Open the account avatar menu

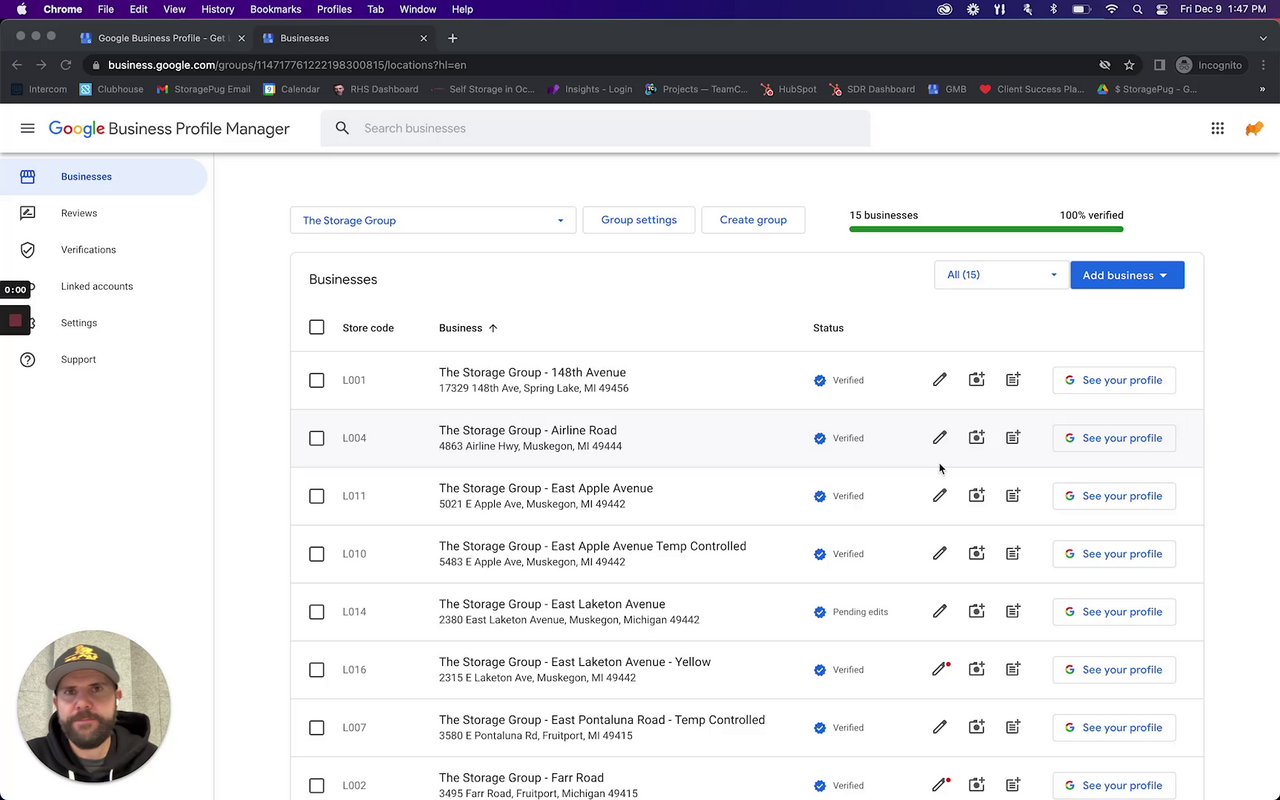pos(1254,128)
